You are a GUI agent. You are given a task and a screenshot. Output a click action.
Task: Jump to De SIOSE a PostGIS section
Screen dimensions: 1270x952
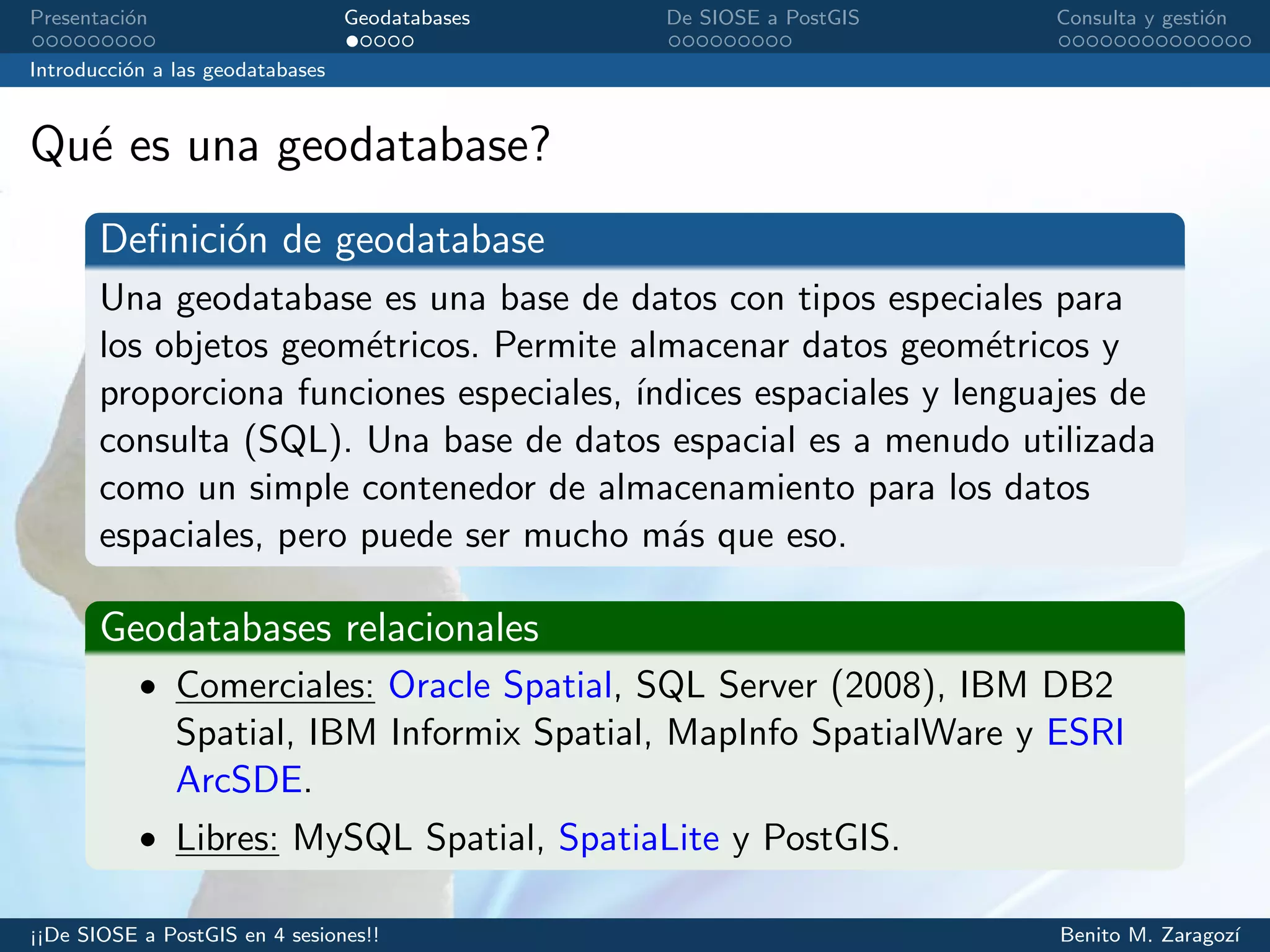[x=763, y=18]
